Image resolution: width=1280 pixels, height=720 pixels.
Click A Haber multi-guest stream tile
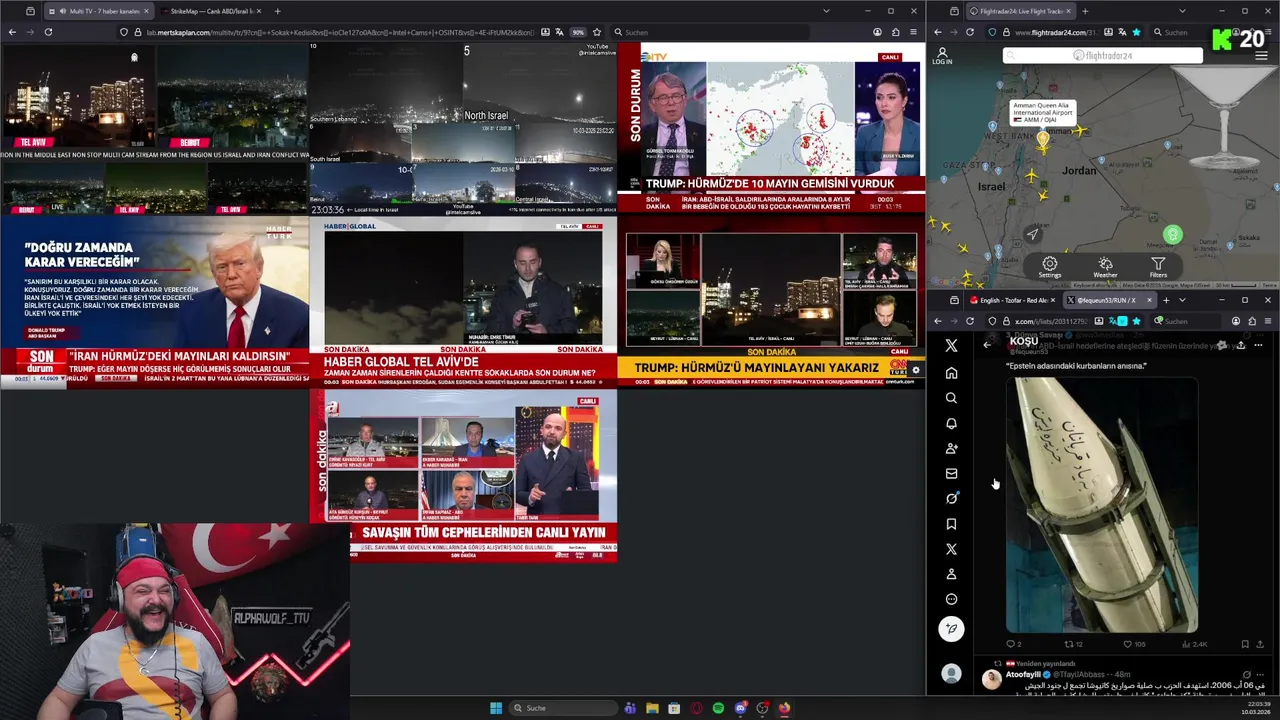click(x=463, y=476)
